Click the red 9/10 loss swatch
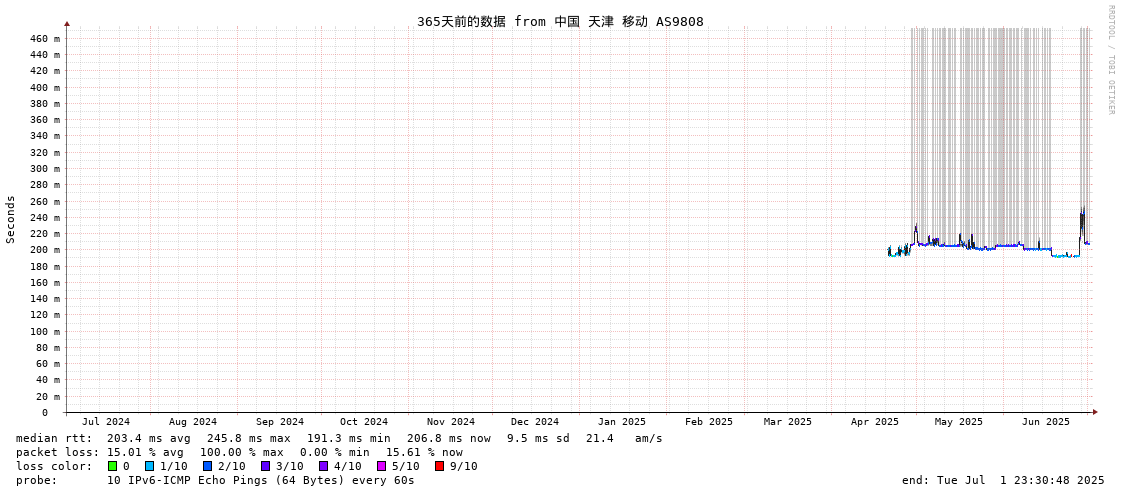This screenshot has height=494, width=1121. 439,466
